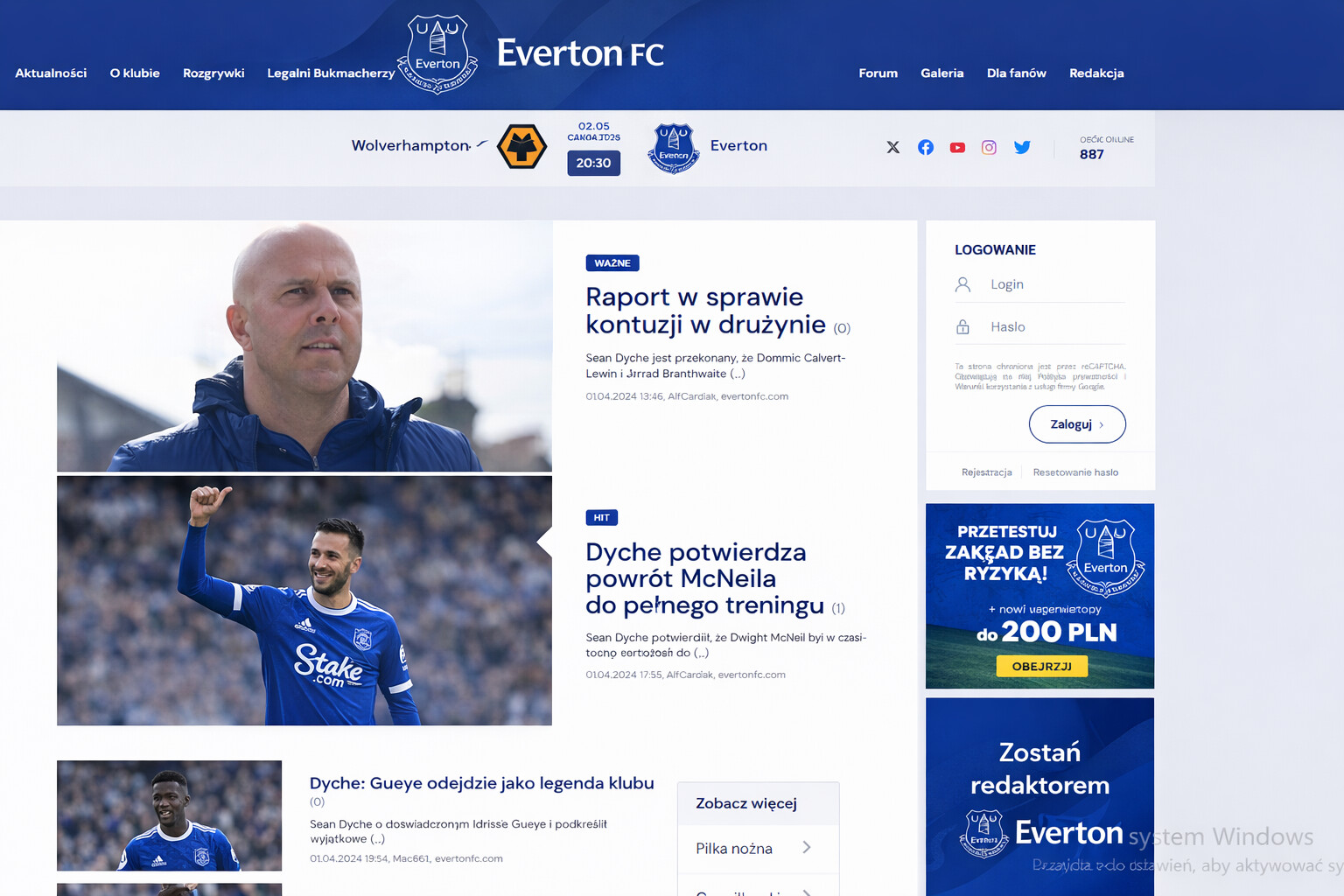Viewport: 1344px width, 896px height.
Task: Open the Rejestracja link
Action: 987,472
